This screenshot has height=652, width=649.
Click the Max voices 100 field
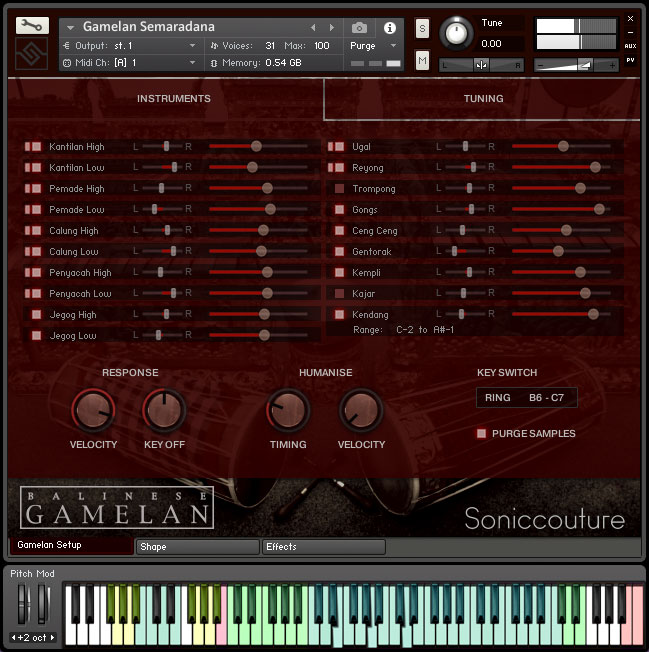coord(322,46)
